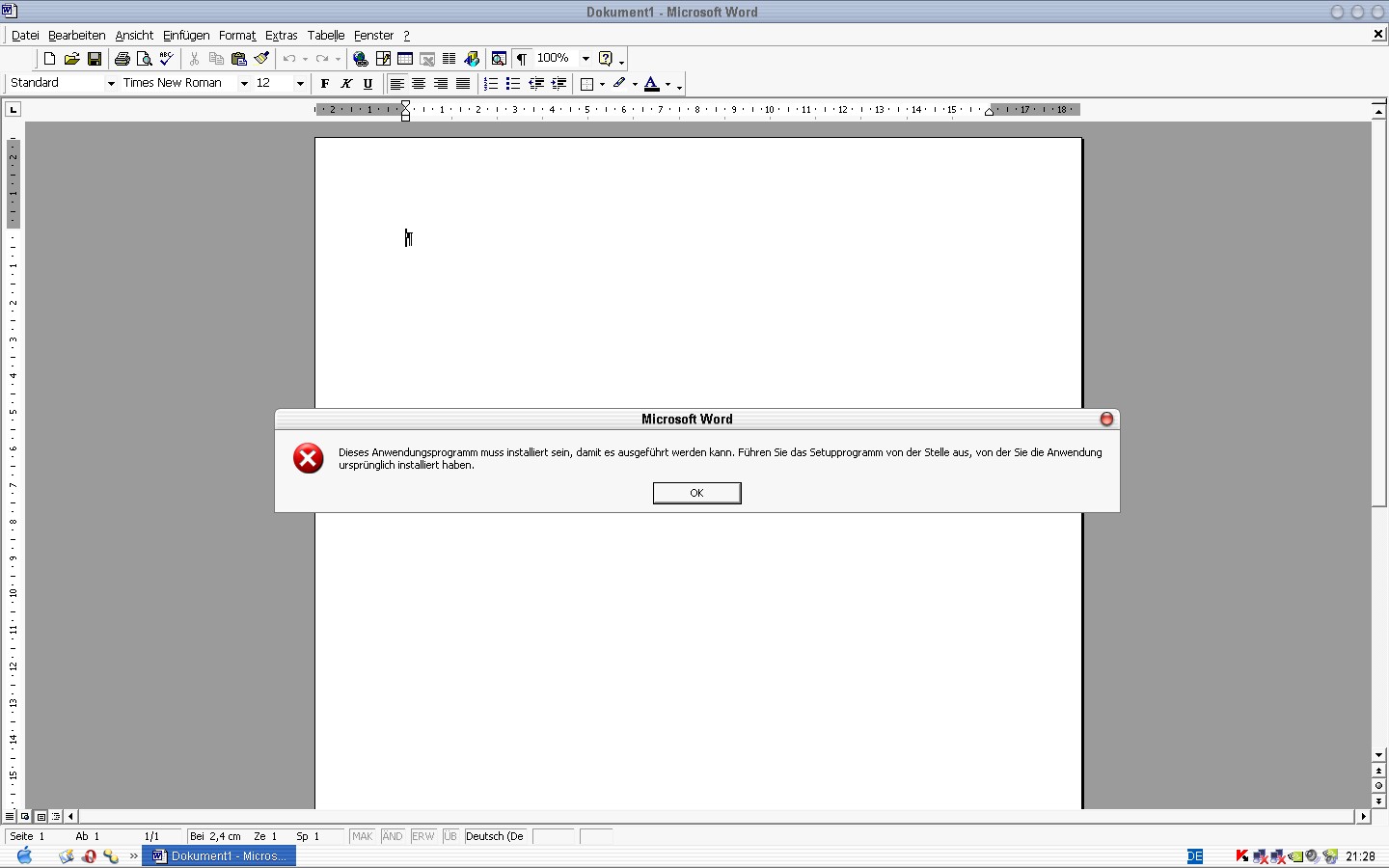
Task: Increase indent icon
Action: coord(558,84)
